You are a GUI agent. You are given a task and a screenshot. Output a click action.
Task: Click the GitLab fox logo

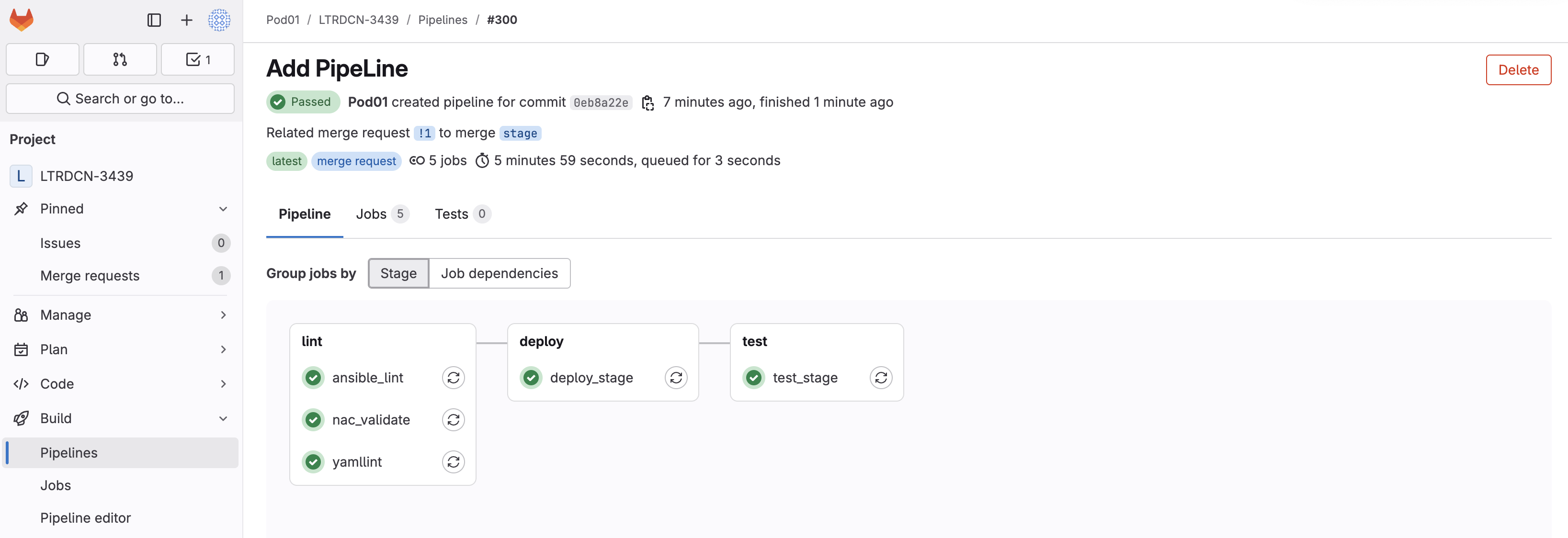22,20
